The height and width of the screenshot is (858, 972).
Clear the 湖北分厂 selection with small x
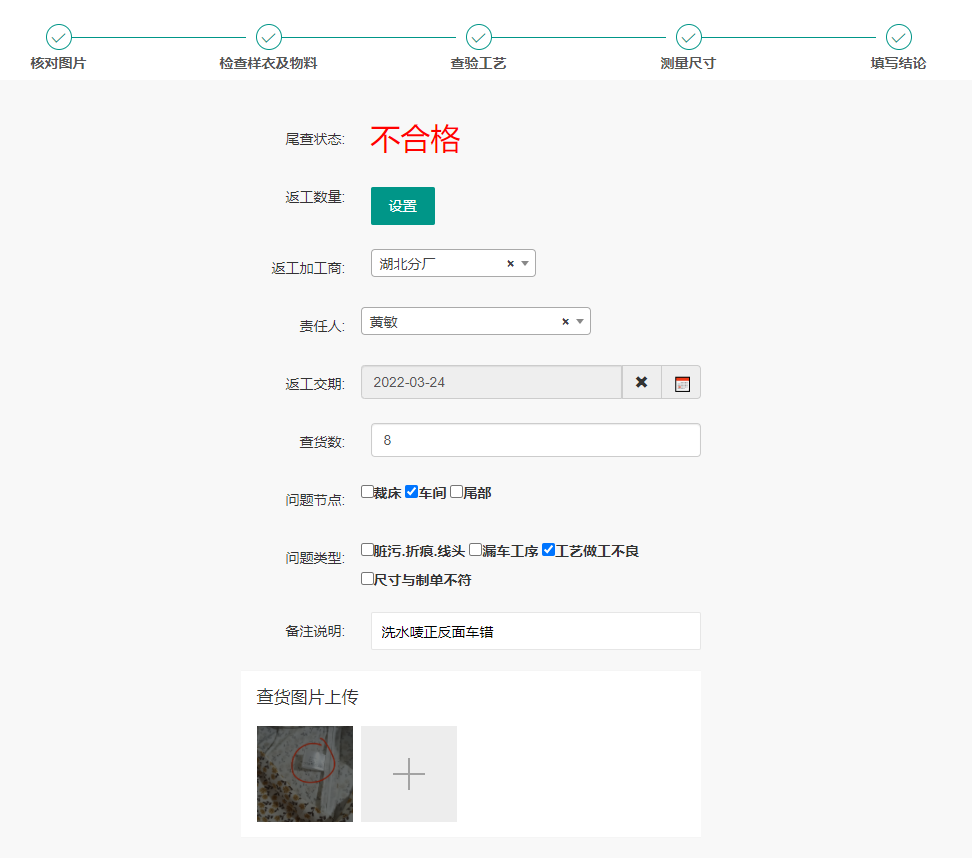coord(510,264)
